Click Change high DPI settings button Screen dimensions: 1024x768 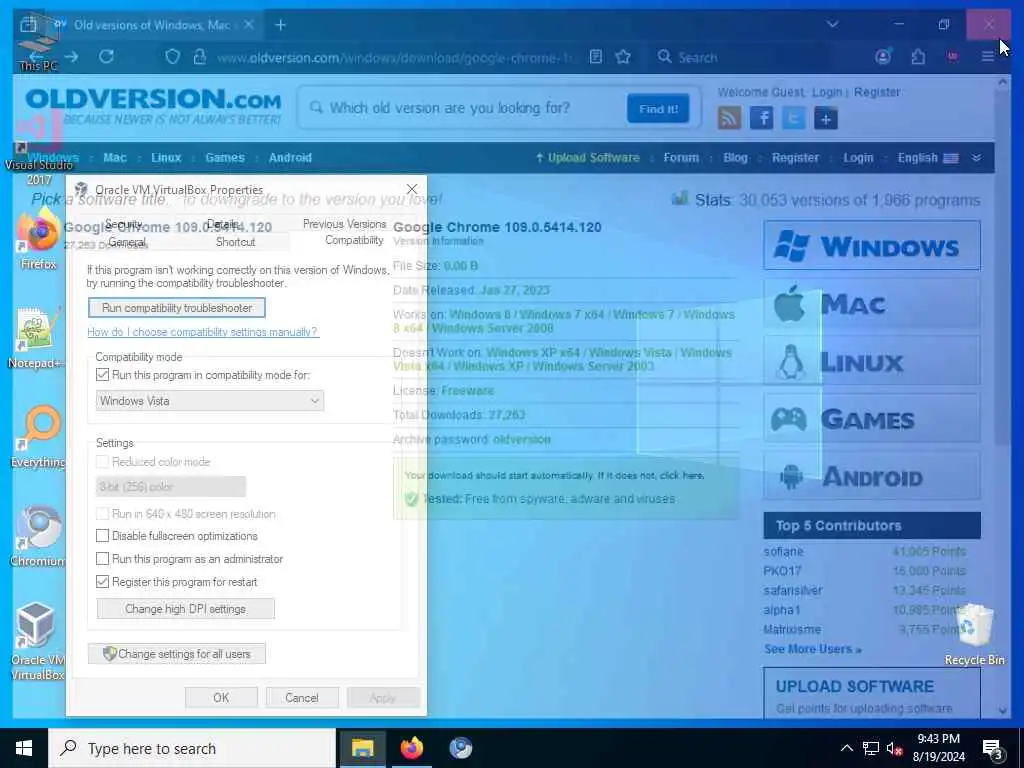coord(185,609)
